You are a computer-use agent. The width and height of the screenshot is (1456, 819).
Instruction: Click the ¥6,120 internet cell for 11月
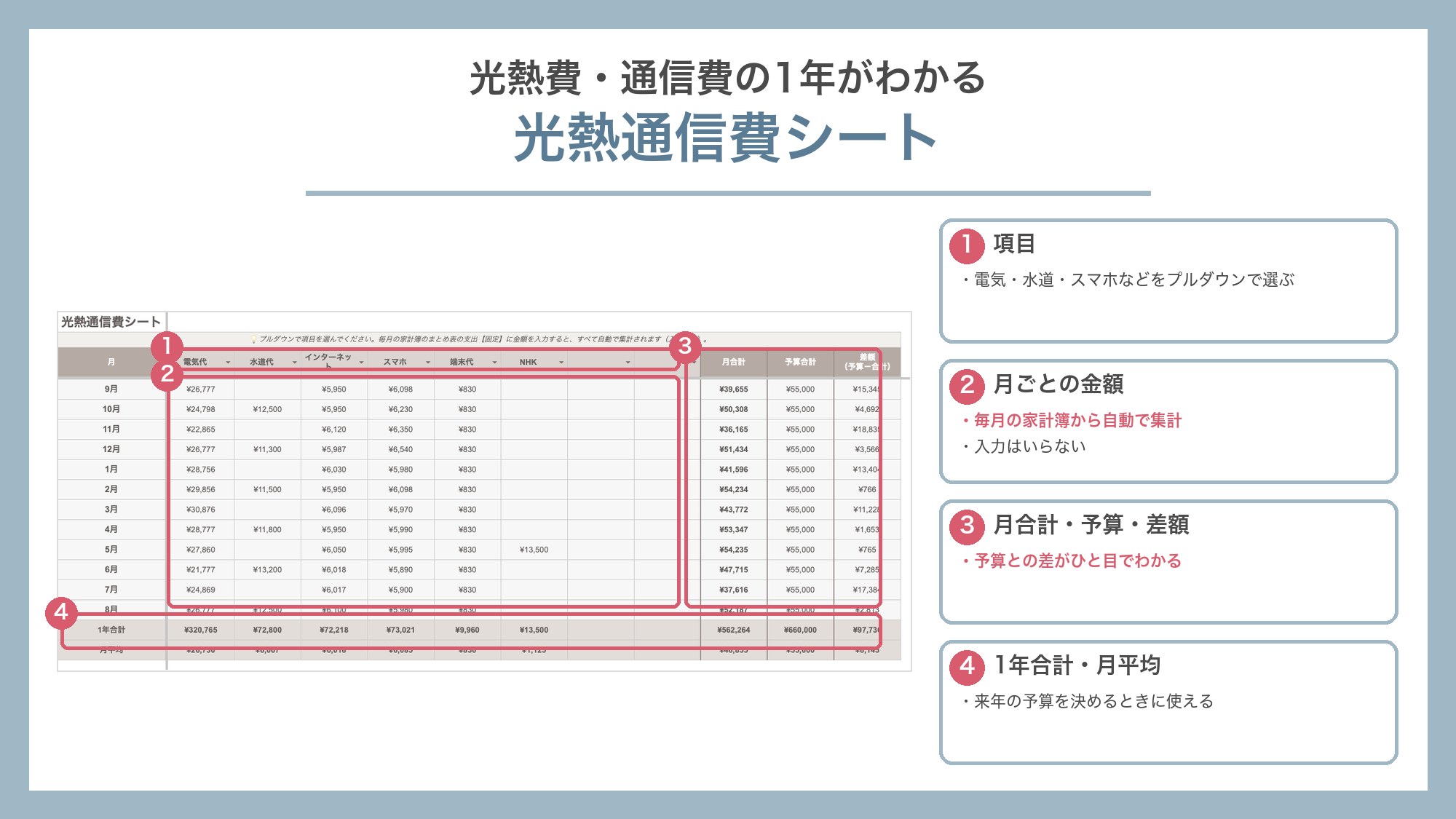[334, 430]
